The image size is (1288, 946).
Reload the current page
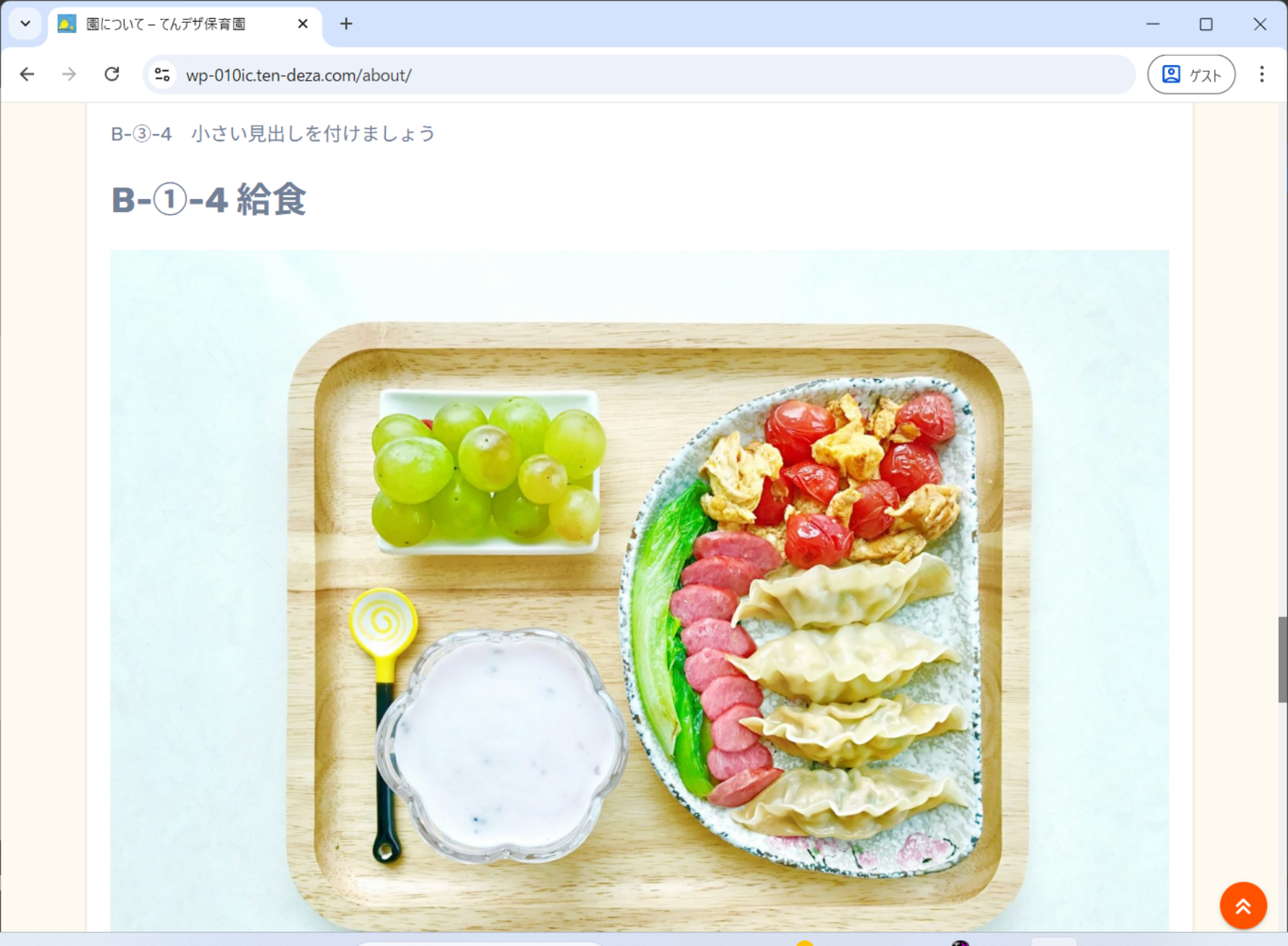click(x=112, y=74)
